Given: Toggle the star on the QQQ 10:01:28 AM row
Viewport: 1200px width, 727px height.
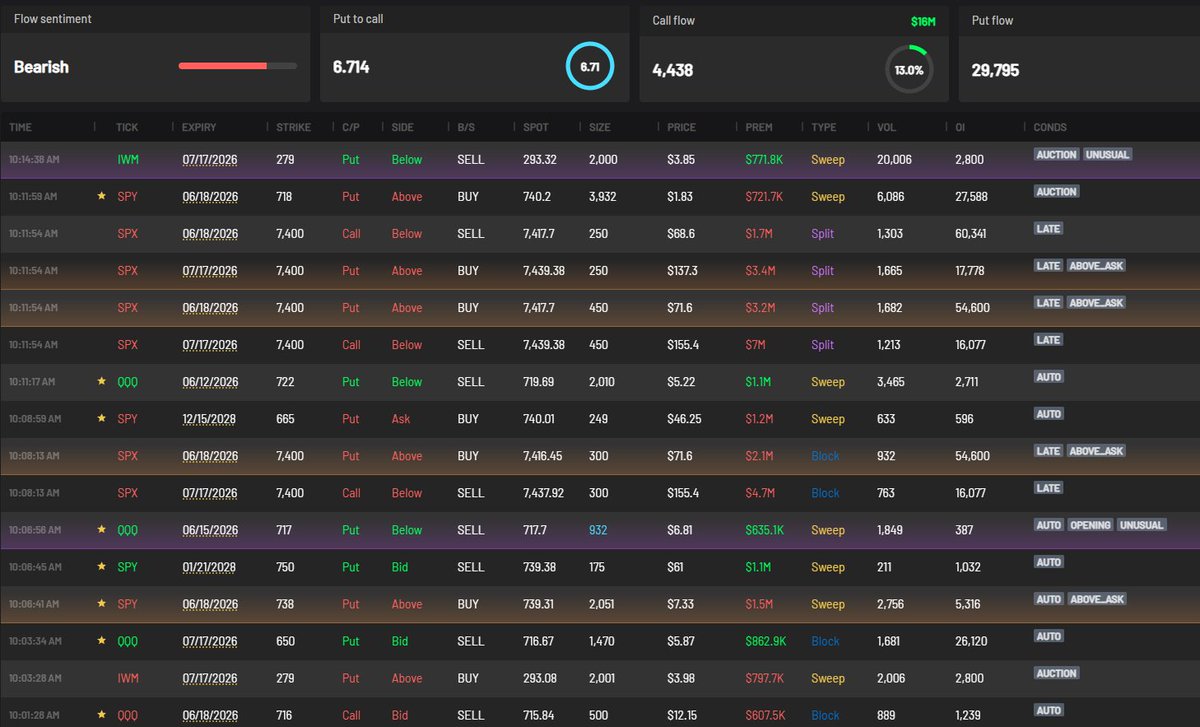Looking at the screenshot, I should (x=101, y=715).
